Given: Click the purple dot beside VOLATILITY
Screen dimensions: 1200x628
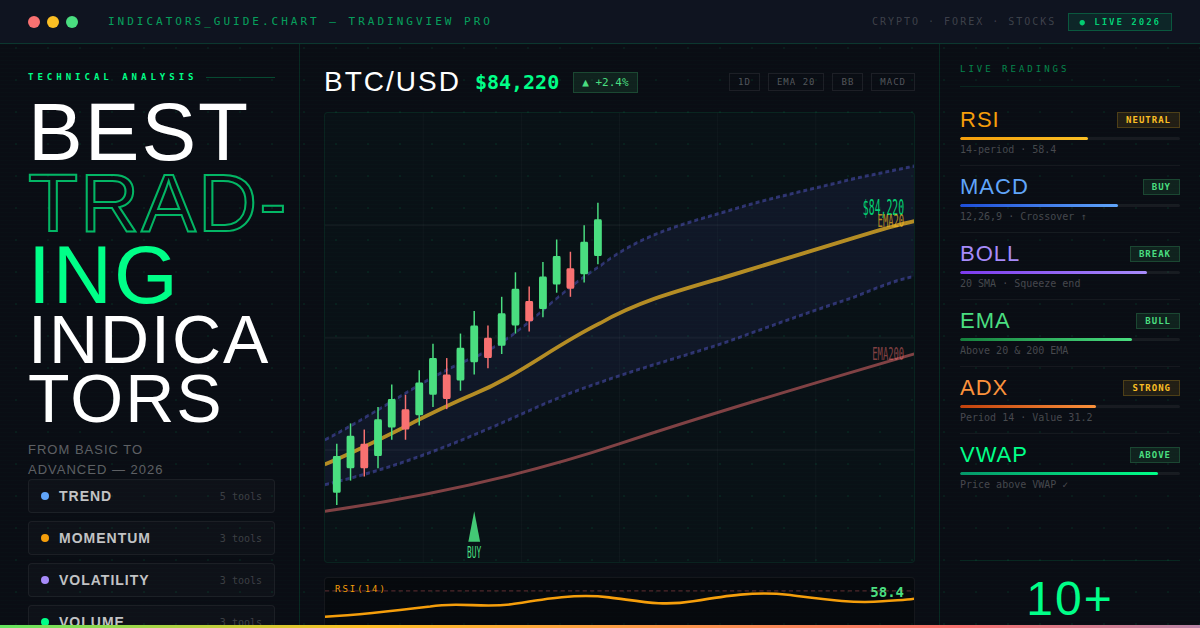Looking at the screenshot, I should (x=45, y=580).
